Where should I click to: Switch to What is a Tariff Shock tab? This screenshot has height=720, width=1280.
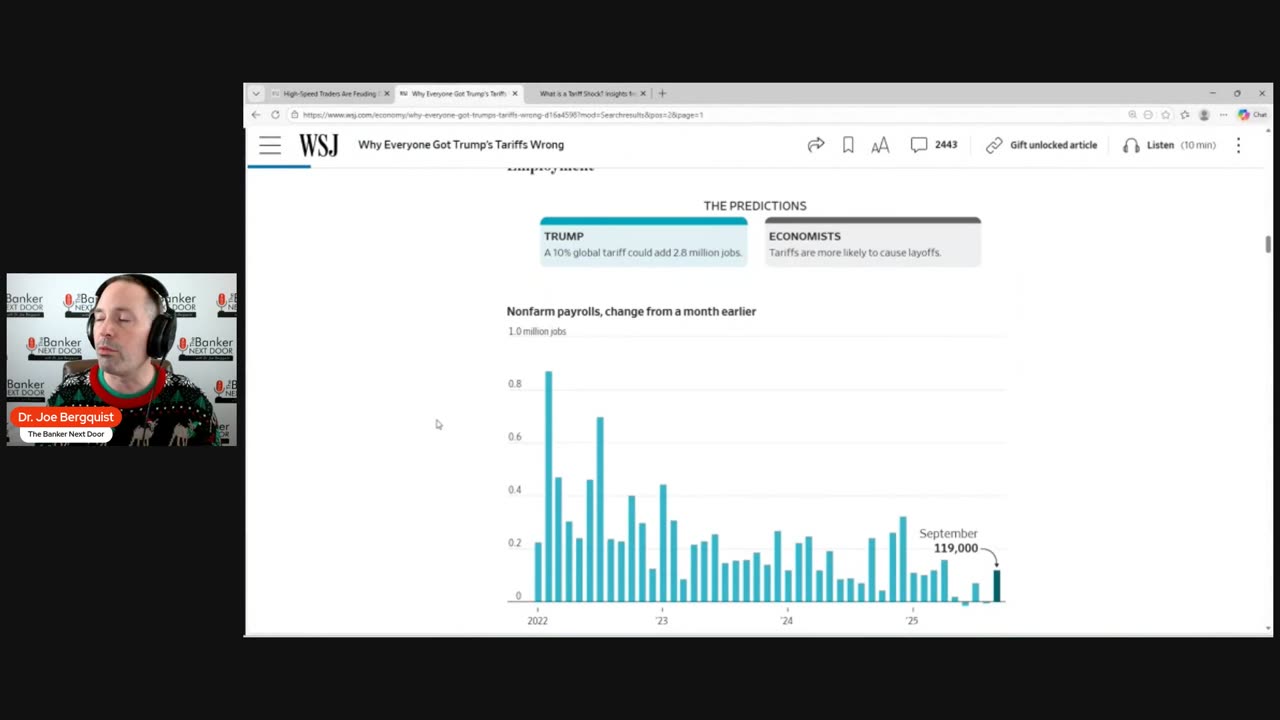pos(586,93)
